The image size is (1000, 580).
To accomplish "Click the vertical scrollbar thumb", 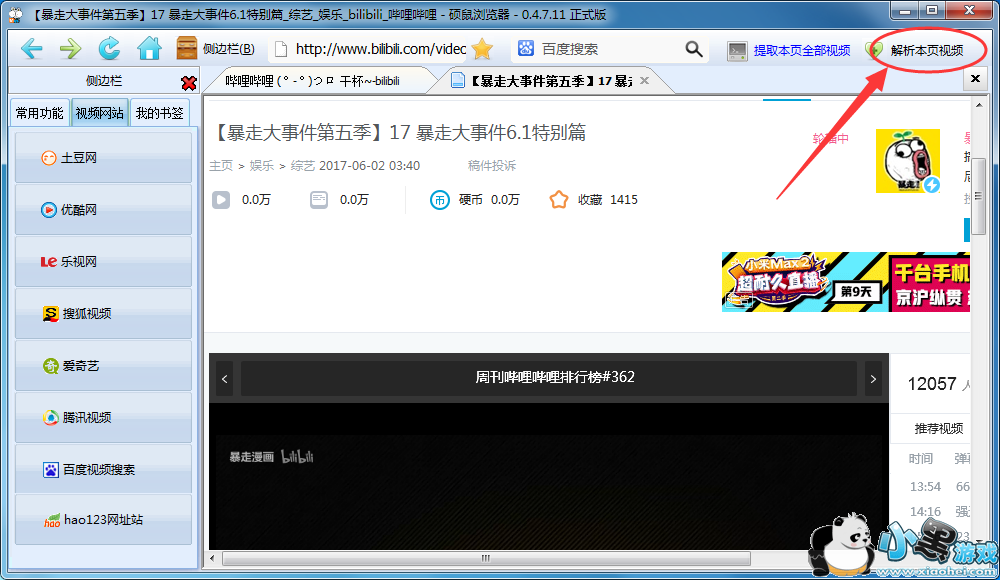I will coord(979,196).
